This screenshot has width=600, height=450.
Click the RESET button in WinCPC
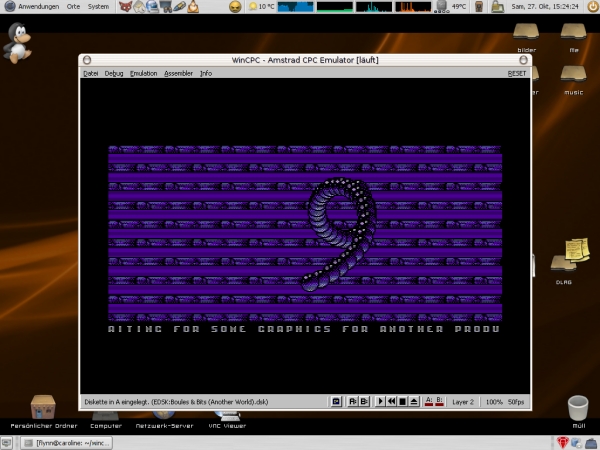[x=517, y=73]
